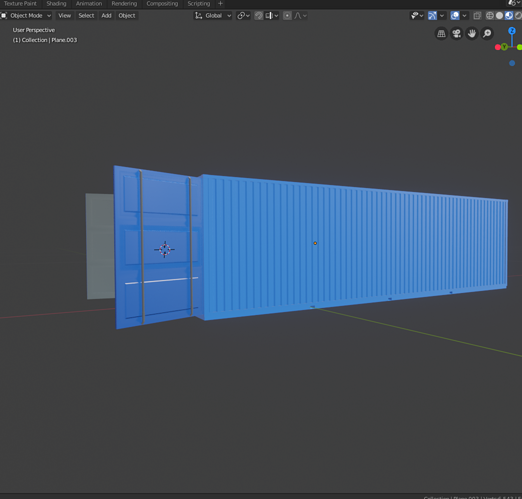Image resolution: width=522 pixels, height=499 pixels.
Task: Open object type visibility dropdown
Action: pos(417,16)
